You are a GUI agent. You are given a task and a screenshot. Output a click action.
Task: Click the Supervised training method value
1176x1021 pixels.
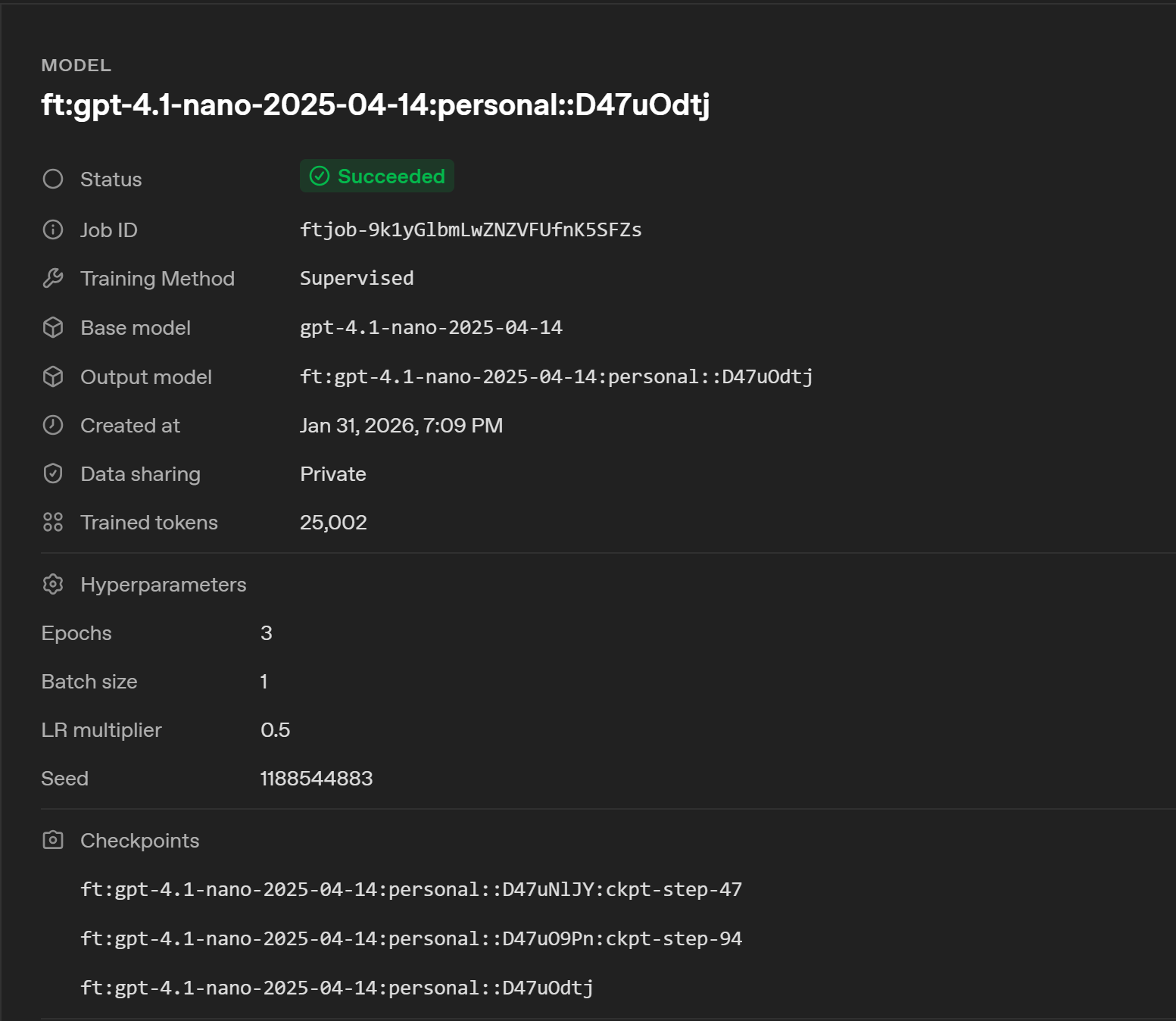pos(357,278)
